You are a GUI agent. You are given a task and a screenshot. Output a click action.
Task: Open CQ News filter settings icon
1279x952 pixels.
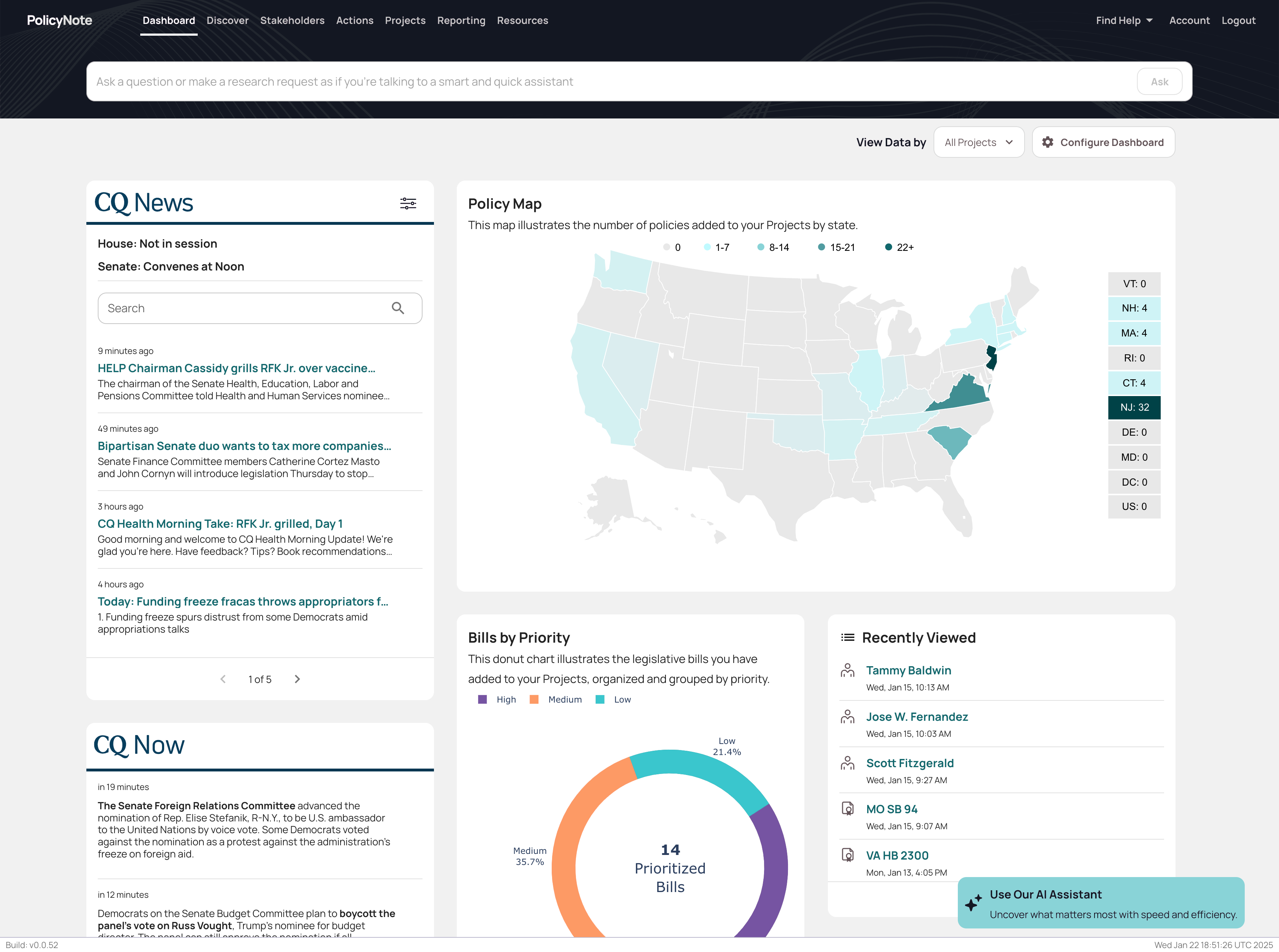pos(408,203)
